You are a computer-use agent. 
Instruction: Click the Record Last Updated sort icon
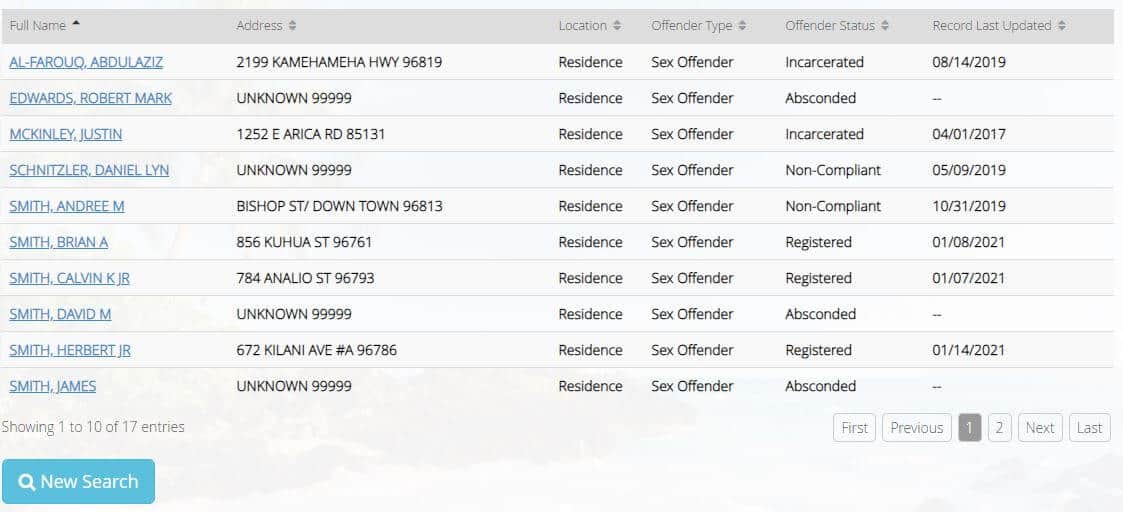tap(1062, 26)
